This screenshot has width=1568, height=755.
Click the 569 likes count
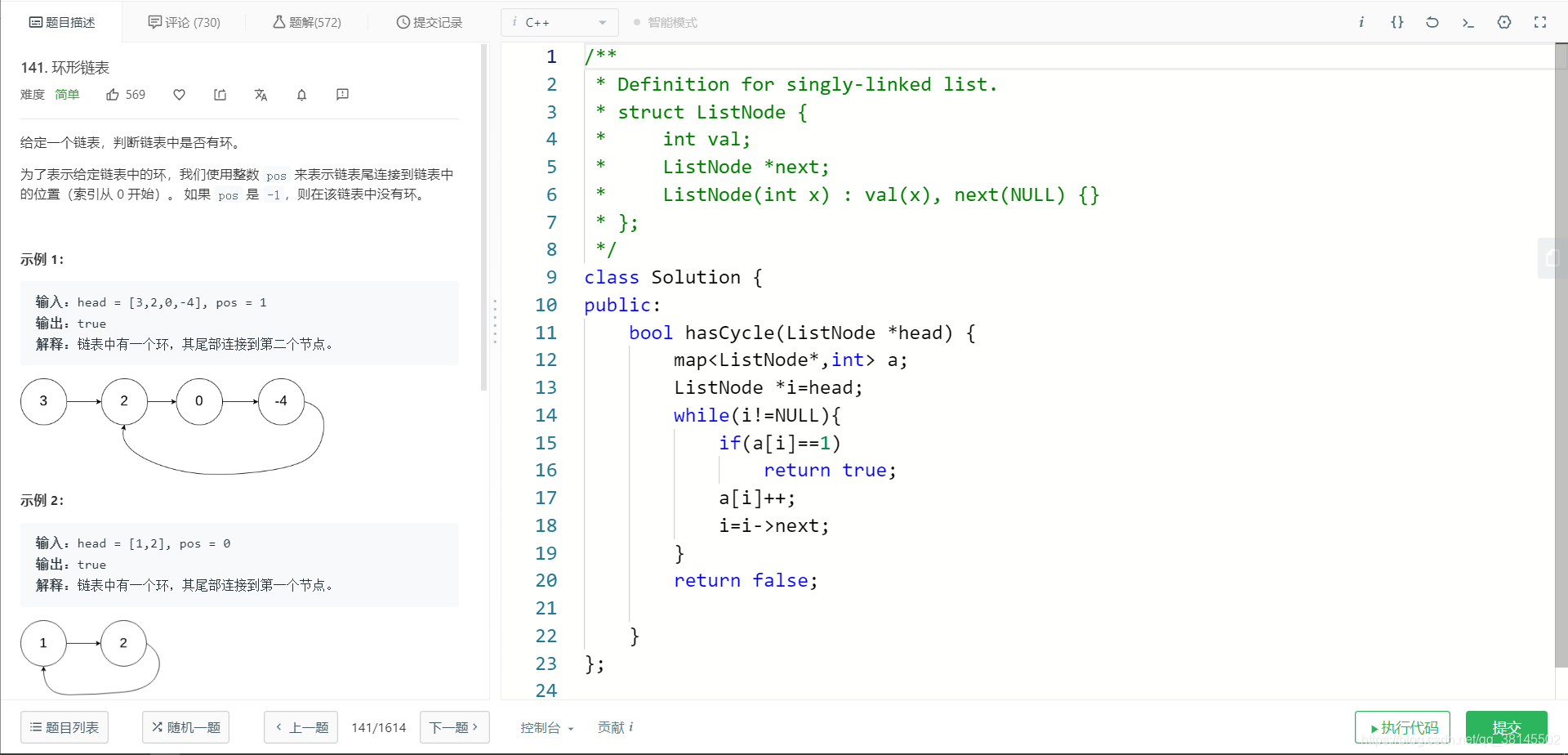click(x=136, y=95)
